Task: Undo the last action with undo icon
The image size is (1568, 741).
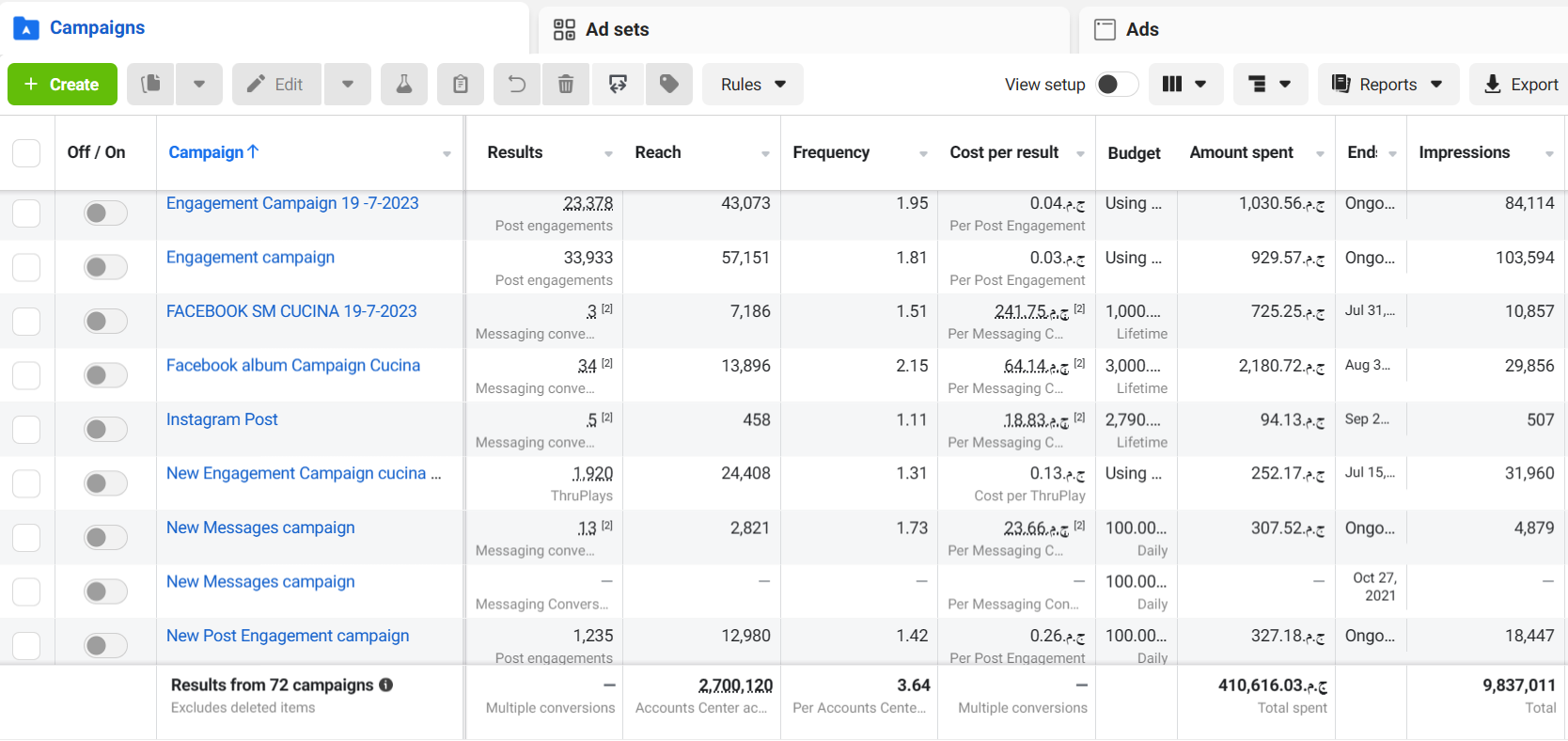Action: (517, 85)
